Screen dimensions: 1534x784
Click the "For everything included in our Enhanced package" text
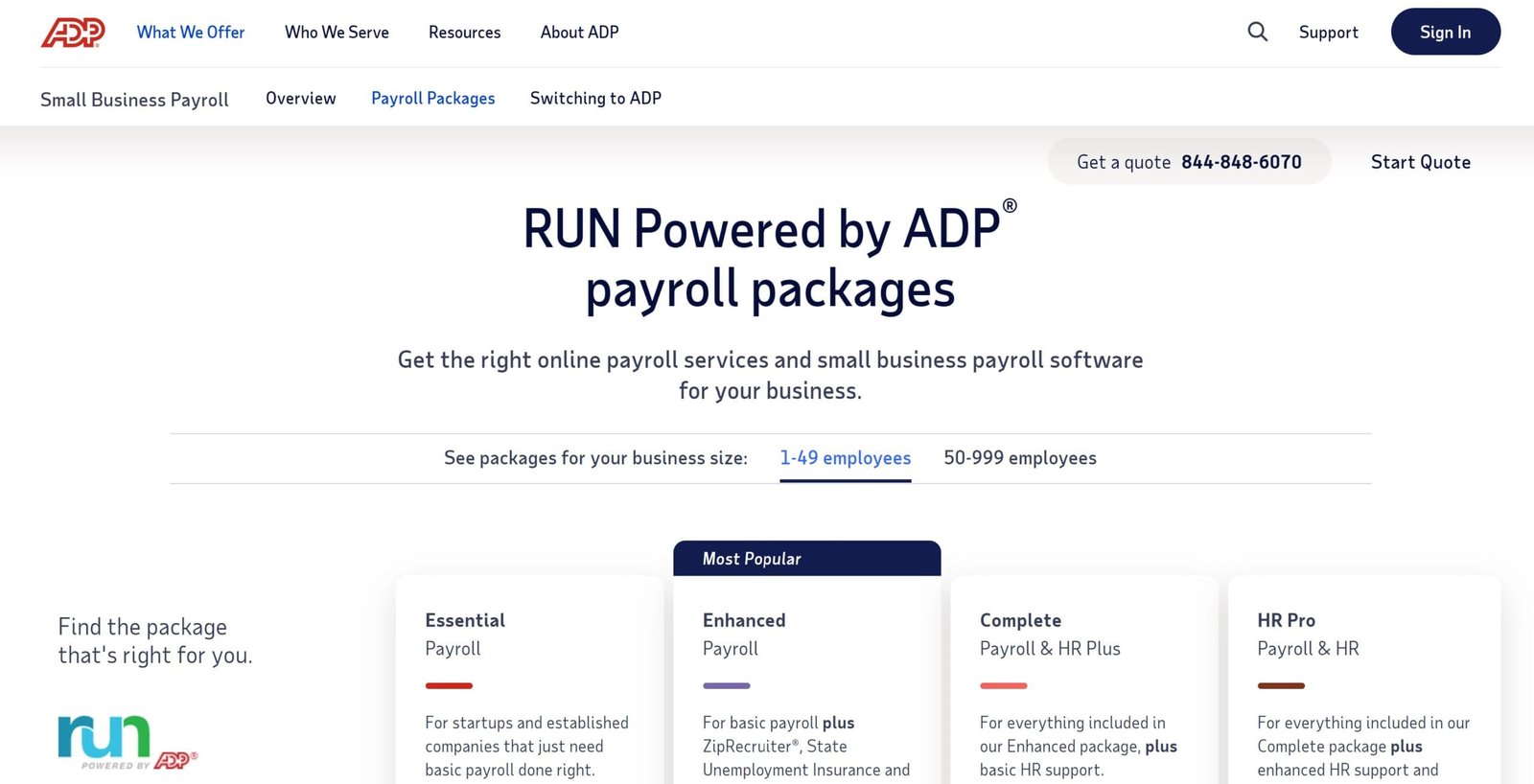[1079, 747]
